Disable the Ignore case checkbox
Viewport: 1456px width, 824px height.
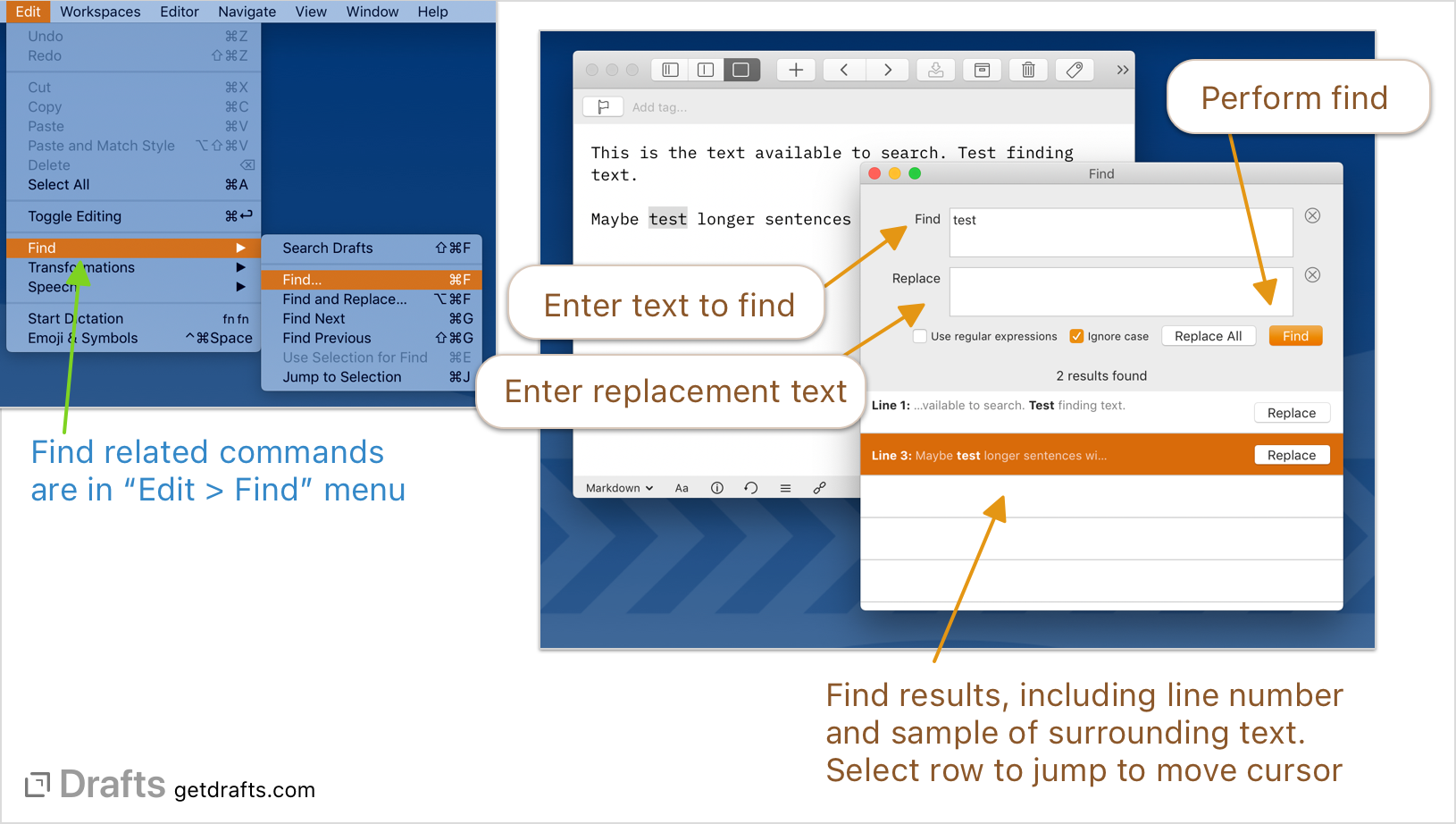pos(1076,336)
